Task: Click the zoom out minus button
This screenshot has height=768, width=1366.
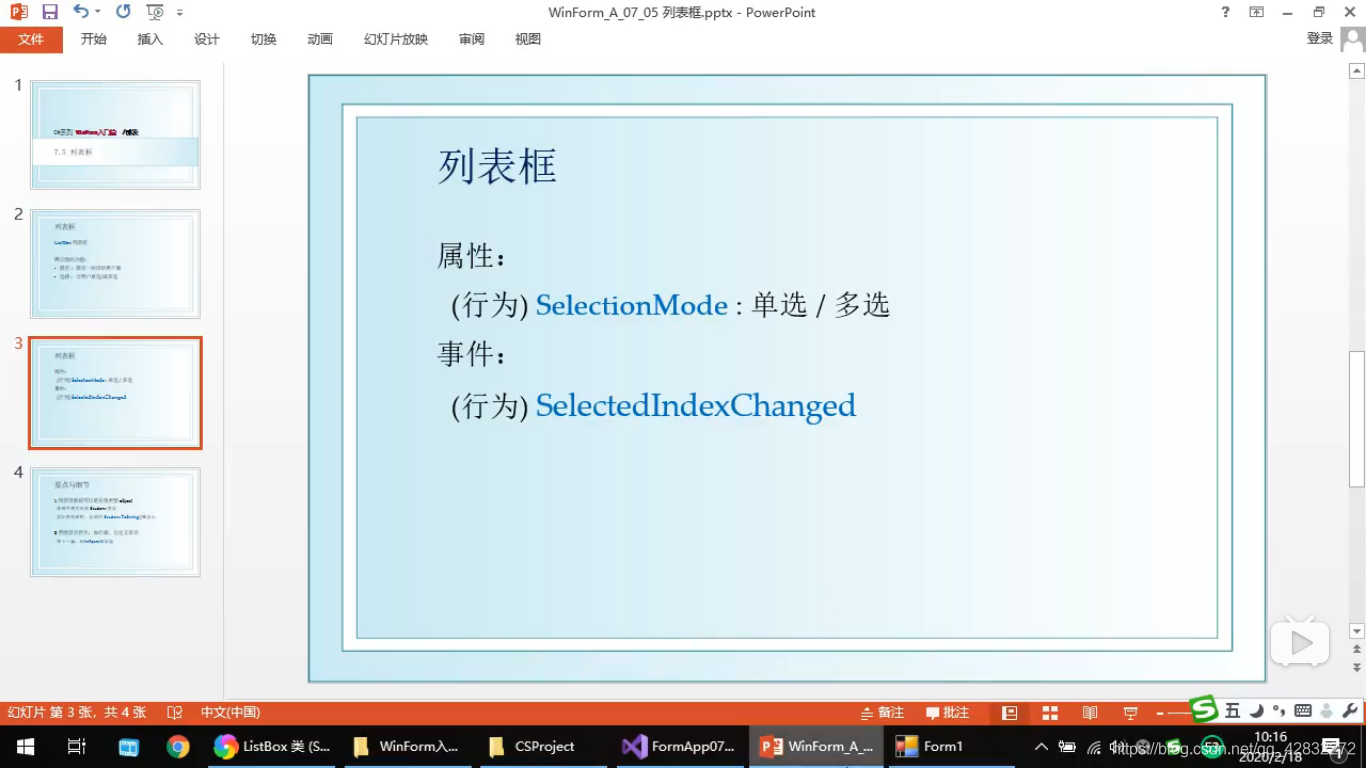Action: pyautogui.click(x=1159, y=713)
